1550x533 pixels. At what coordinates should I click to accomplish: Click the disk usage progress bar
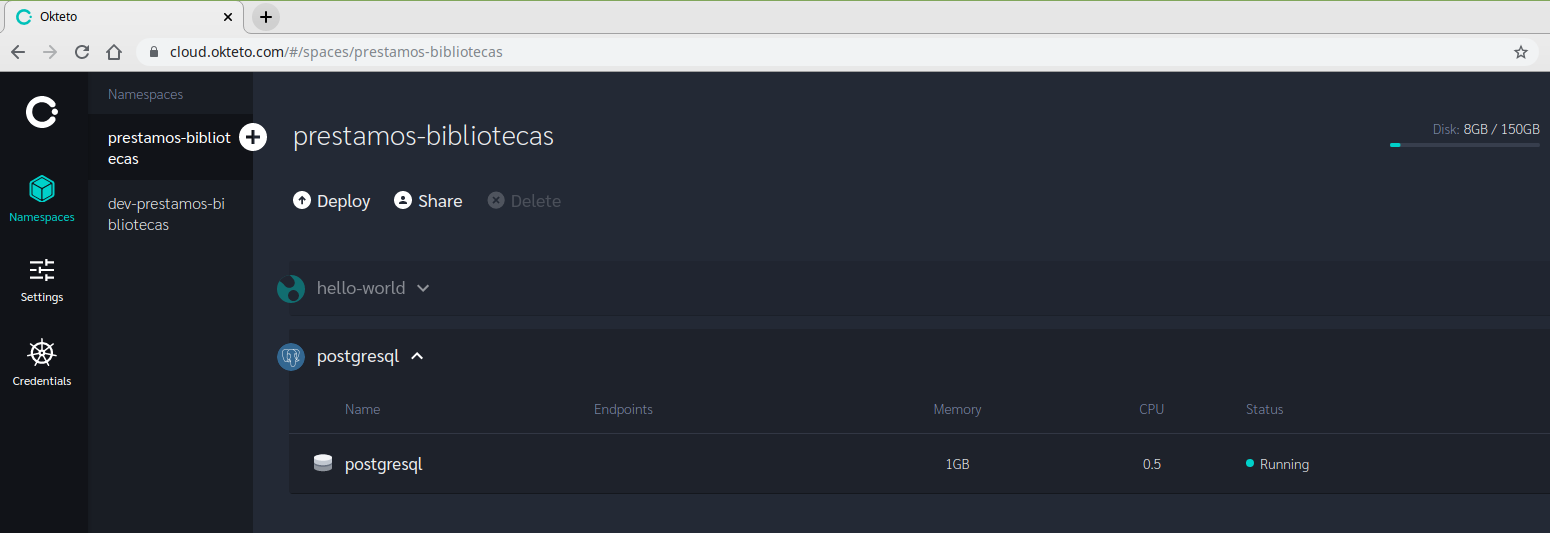[x=1464, y=145]
